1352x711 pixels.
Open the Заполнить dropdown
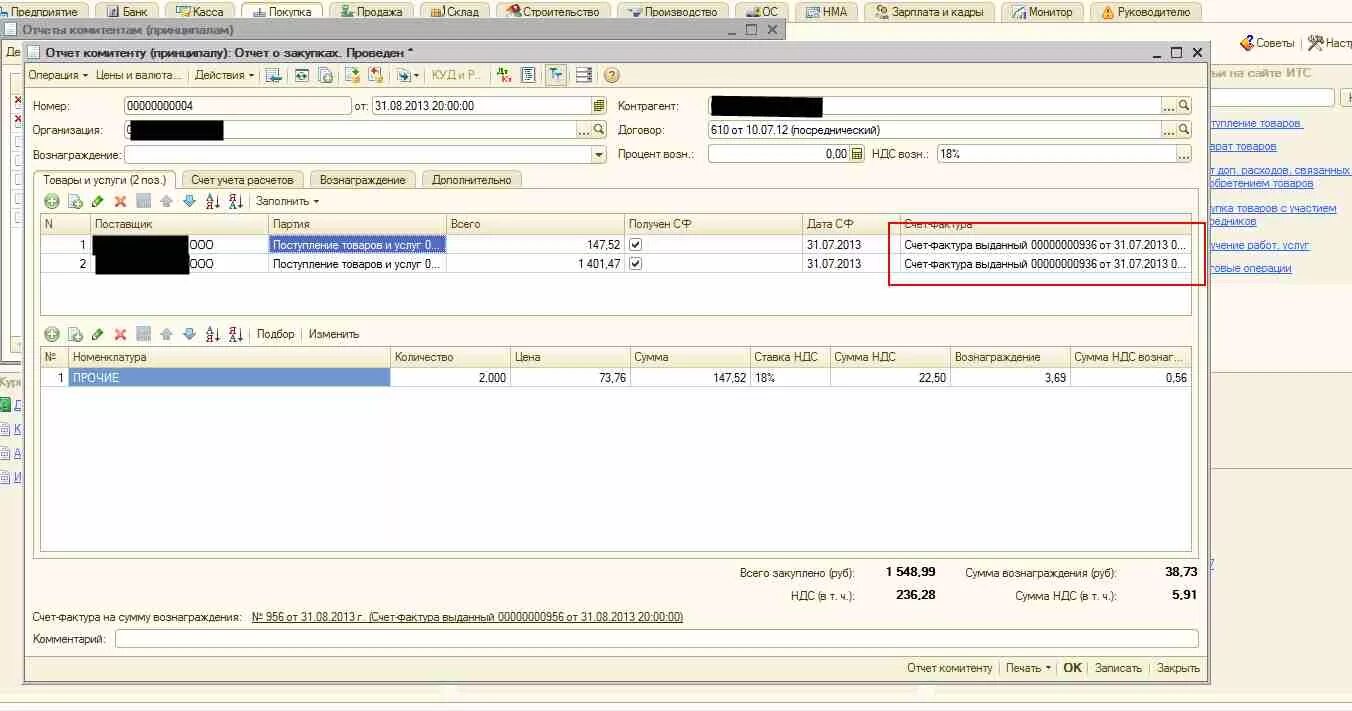(x=287, y=201)
